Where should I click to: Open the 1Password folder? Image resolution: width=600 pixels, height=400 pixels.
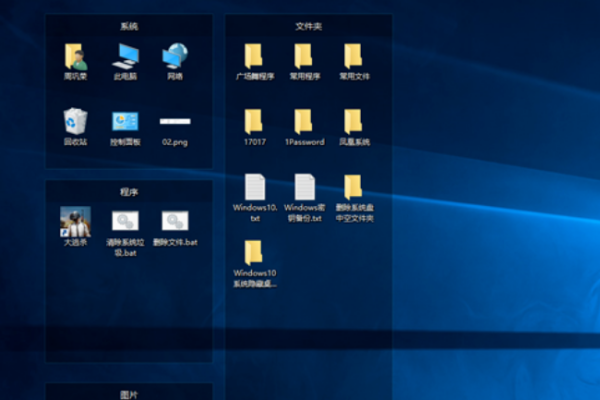[304, 122]
